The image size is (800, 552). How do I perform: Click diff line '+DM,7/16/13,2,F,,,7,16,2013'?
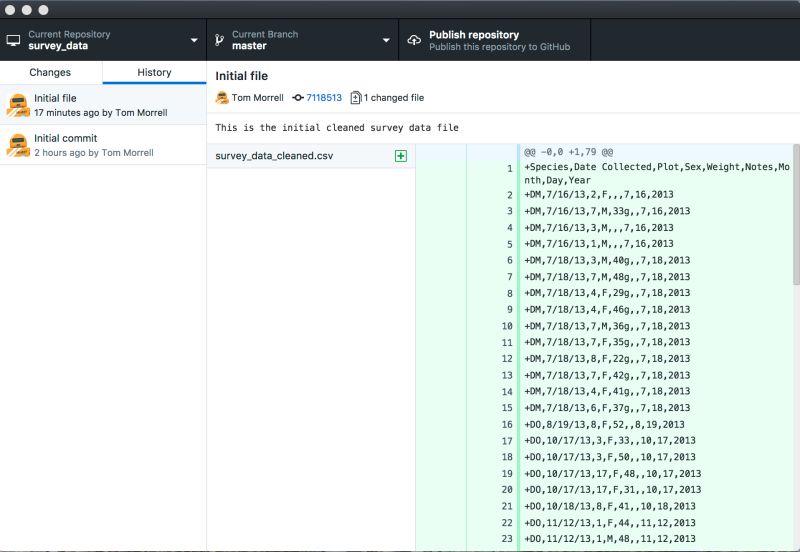[598, 194]
